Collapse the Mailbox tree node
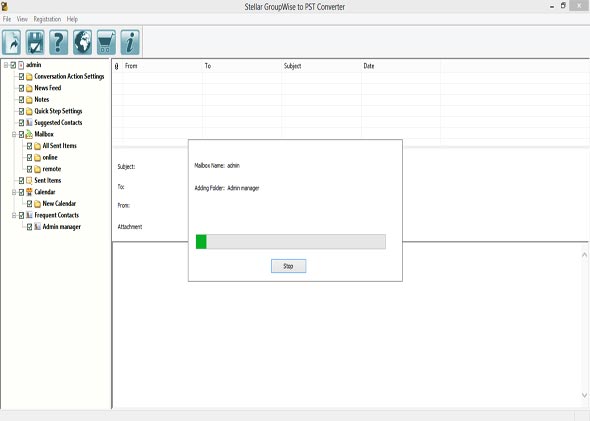590x421 pixels. tap(14, 134)
